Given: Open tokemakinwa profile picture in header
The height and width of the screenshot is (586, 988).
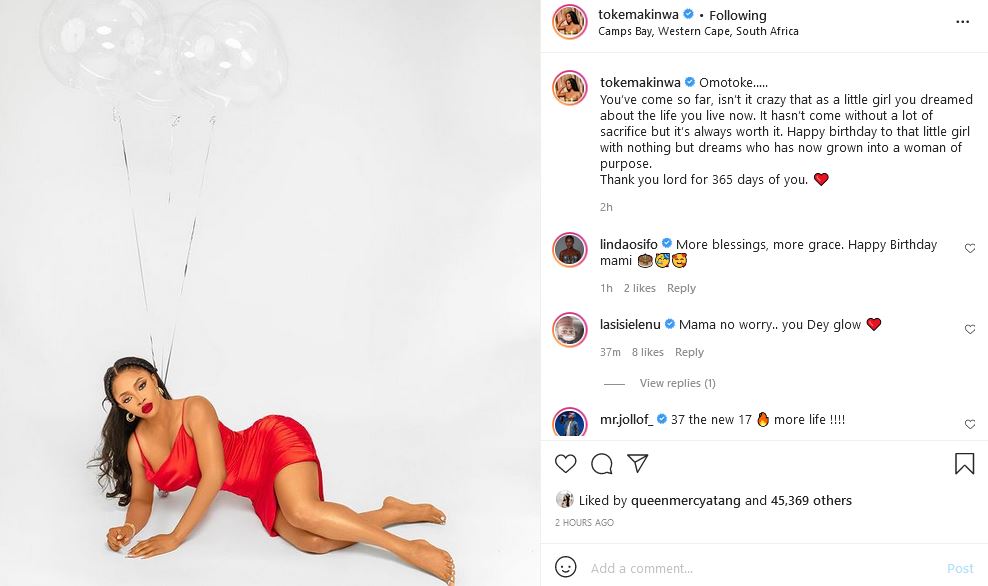Looking at the screenshot, I should point(570,21).
